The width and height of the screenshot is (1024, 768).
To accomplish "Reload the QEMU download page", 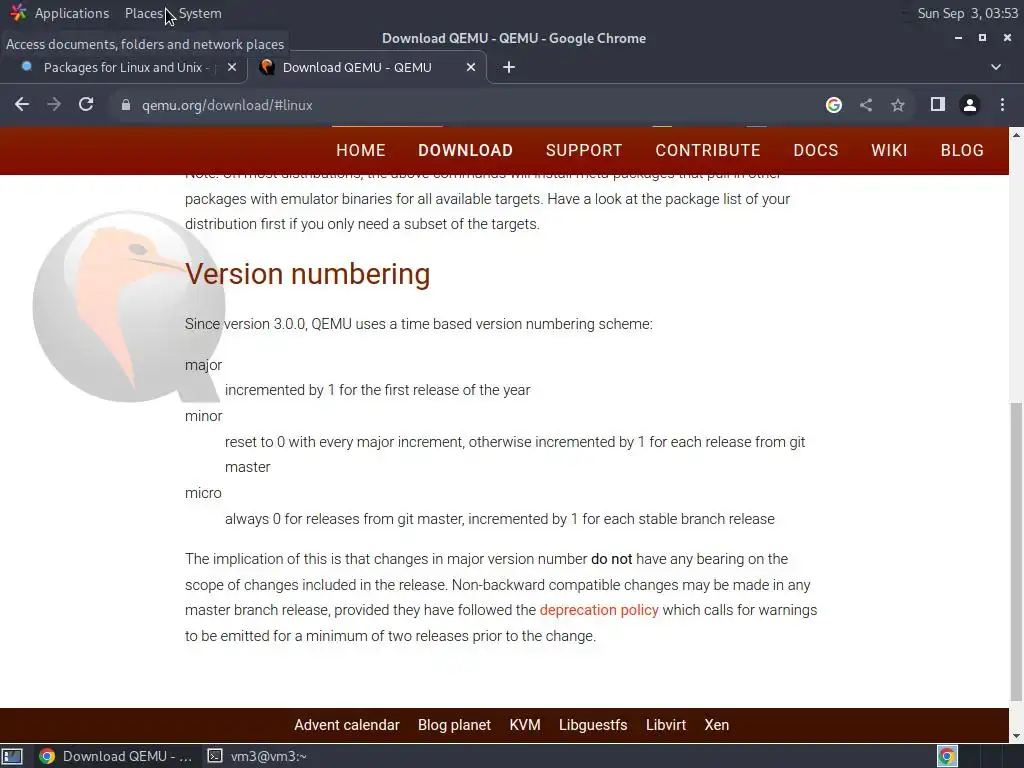I will click(x=86, y=104).
